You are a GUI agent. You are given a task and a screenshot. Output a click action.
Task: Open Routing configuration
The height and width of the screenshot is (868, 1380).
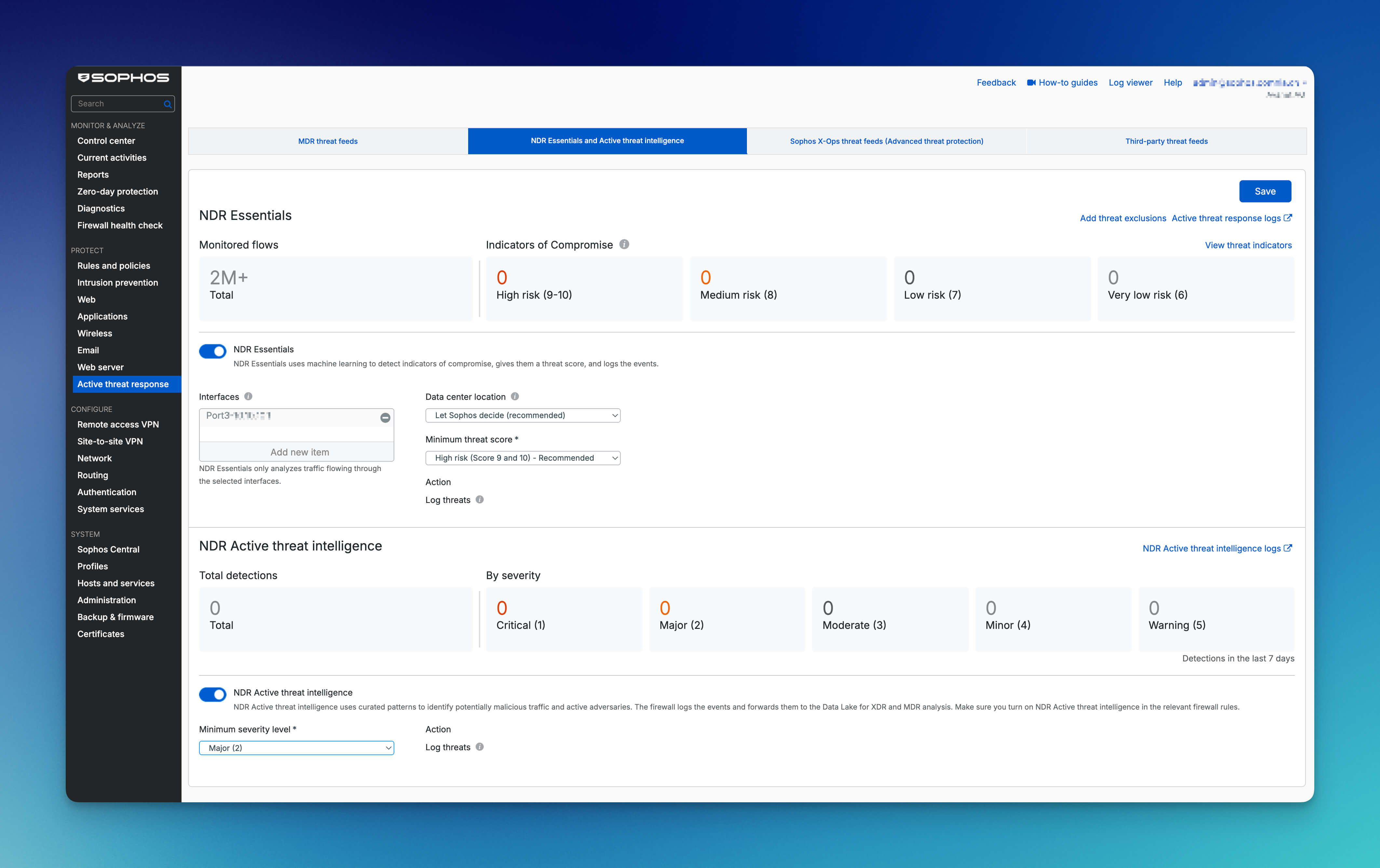click(92, 475)
